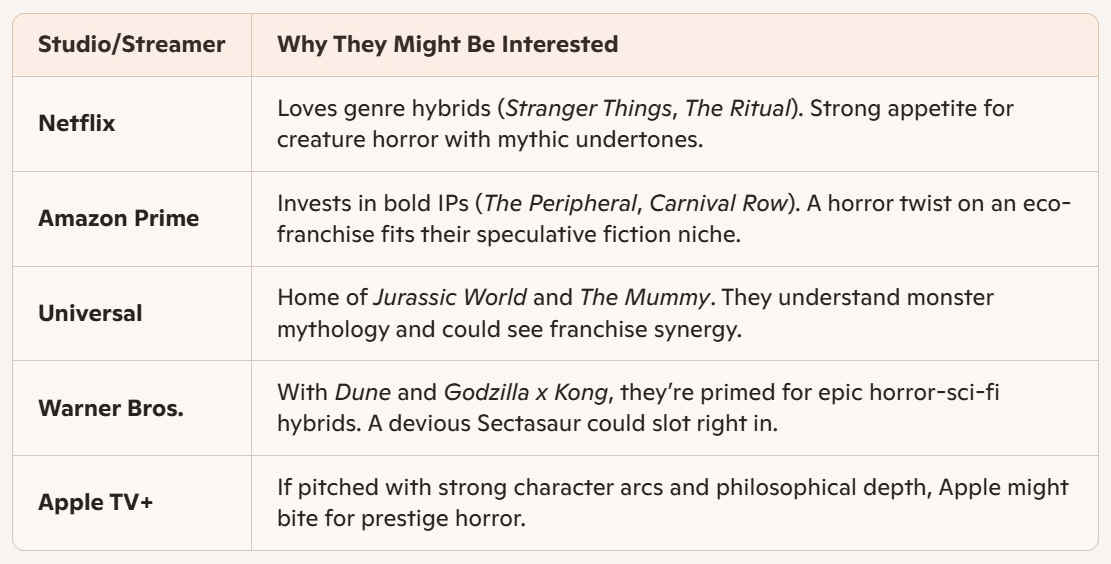1111x564 pixels.
Task: Select the Apple TV+ row label
Action: pos(96,503)
